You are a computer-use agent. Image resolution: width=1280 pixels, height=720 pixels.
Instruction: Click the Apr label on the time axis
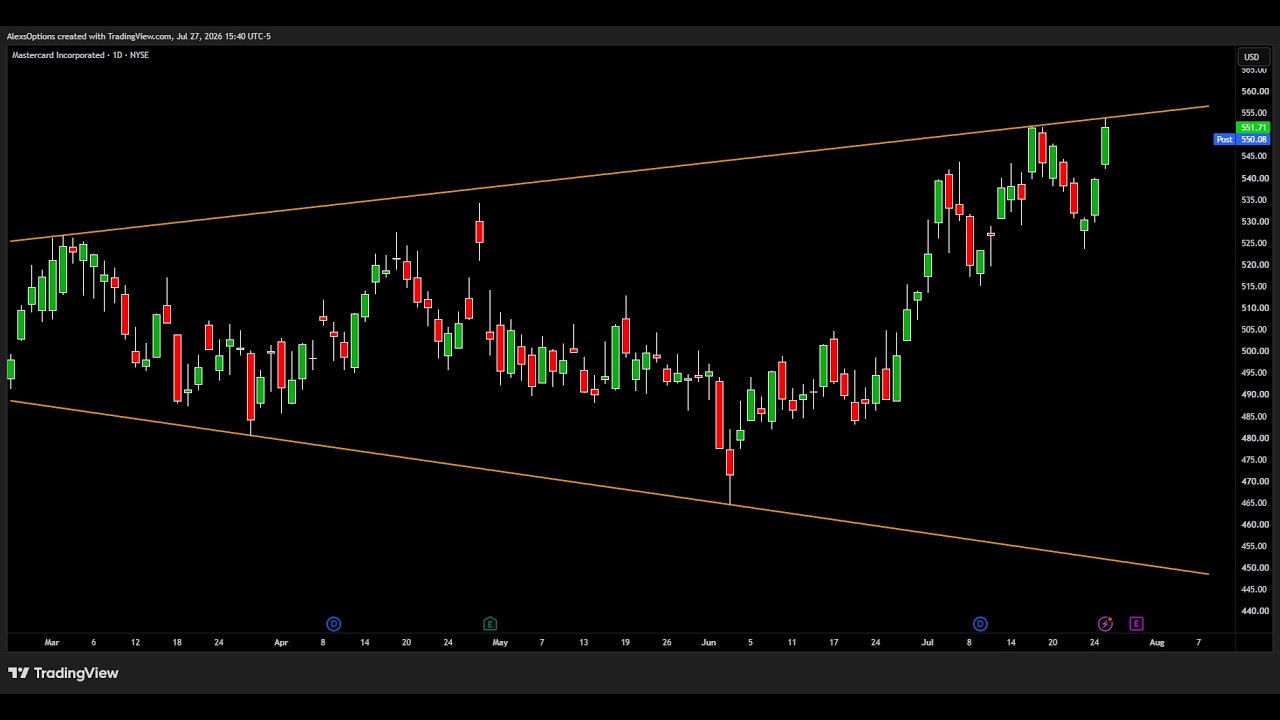click(x=281, y=643)
